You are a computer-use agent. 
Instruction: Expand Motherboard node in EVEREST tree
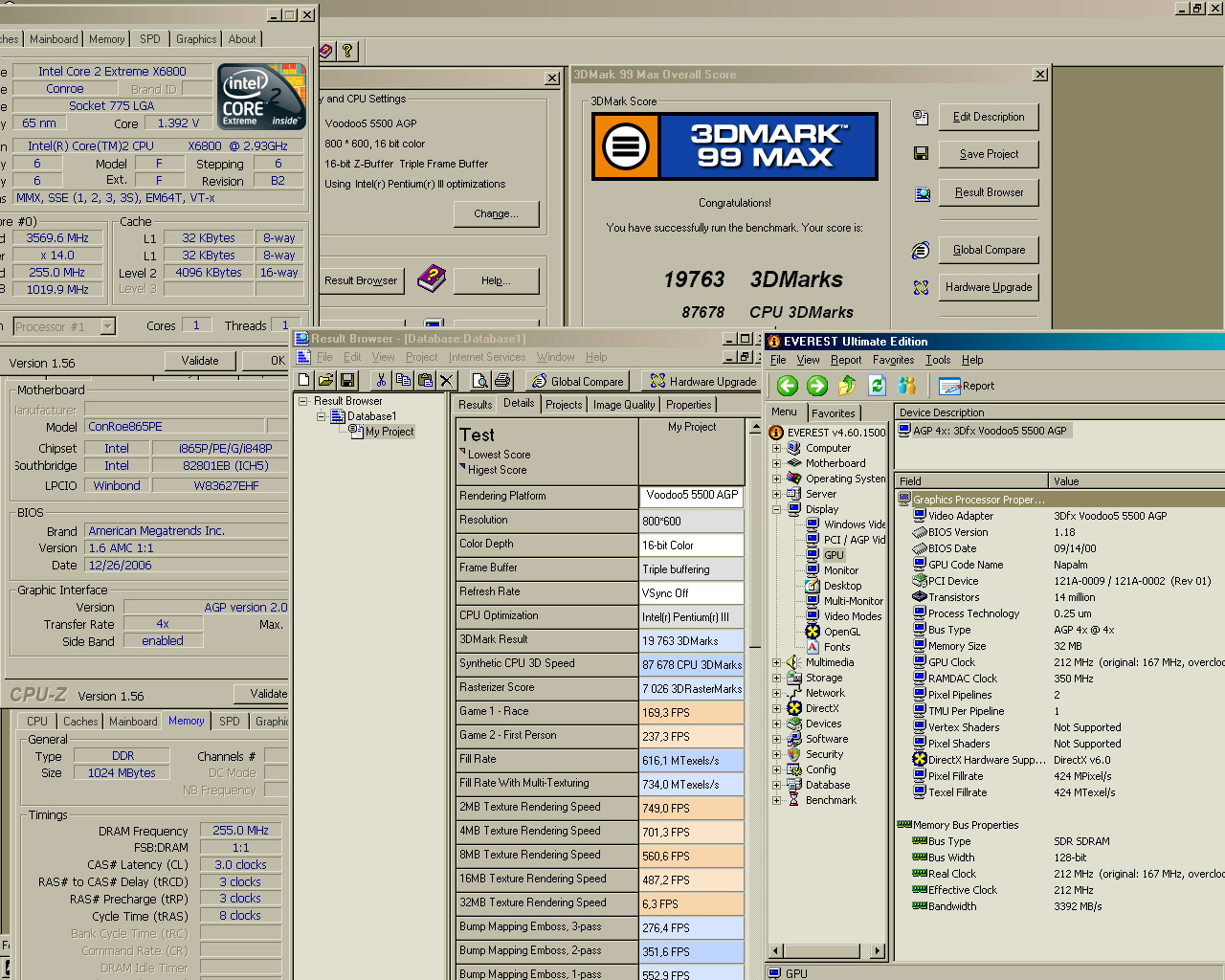[776, 463]
